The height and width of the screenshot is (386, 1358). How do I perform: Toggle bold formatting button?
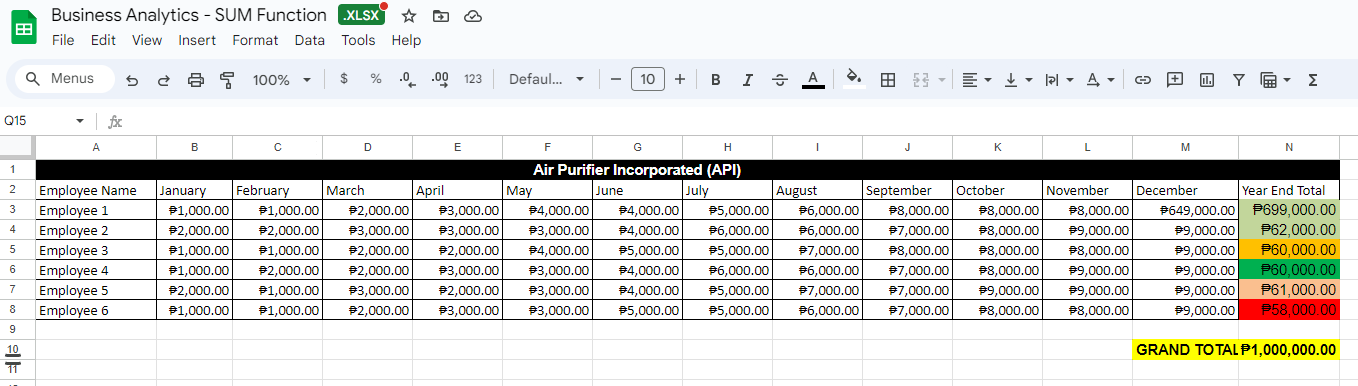point(715,80)
